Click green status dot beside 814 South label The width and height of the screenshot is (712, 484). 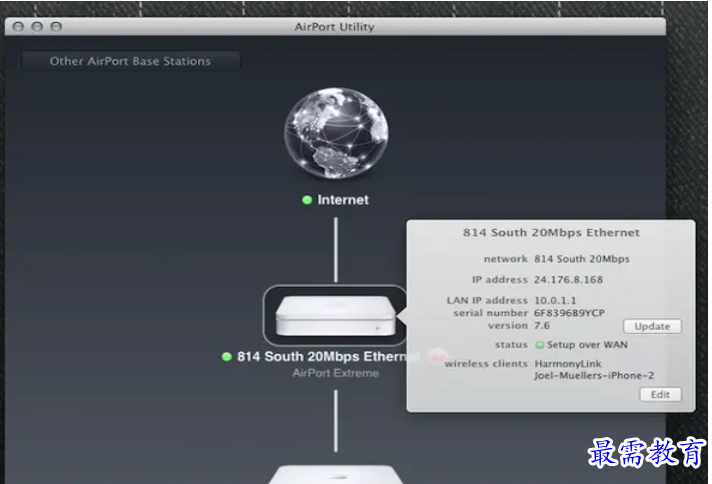227,356
